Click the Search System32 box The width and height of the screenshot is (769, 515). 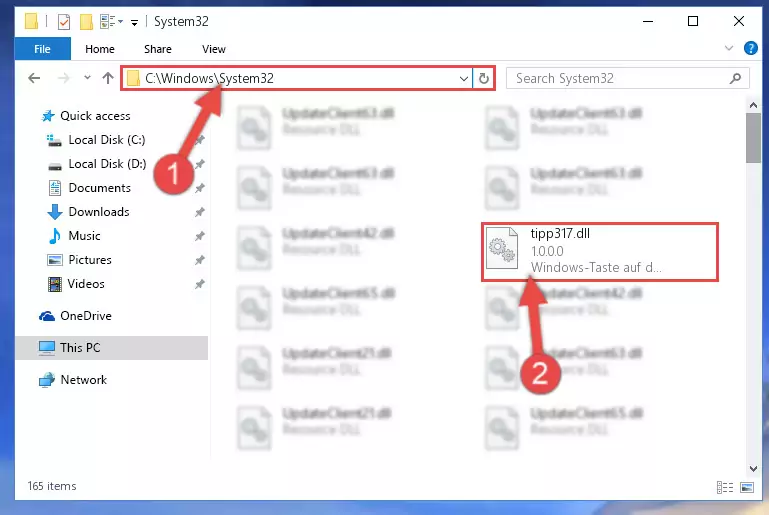tap(627, 78)
